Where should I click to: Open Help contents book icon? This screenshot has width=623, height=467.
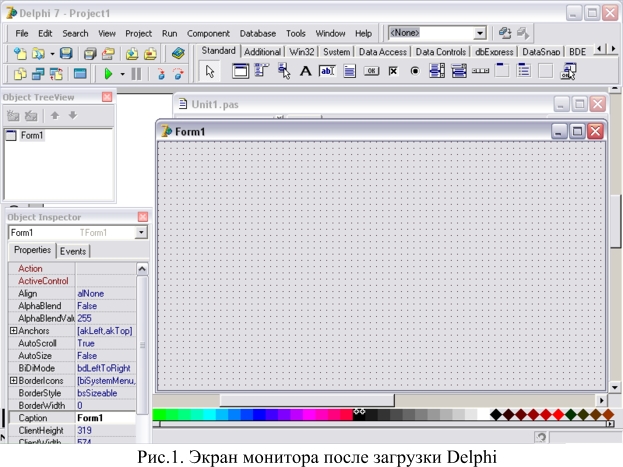pyautogui.click(x=178, y=53)
